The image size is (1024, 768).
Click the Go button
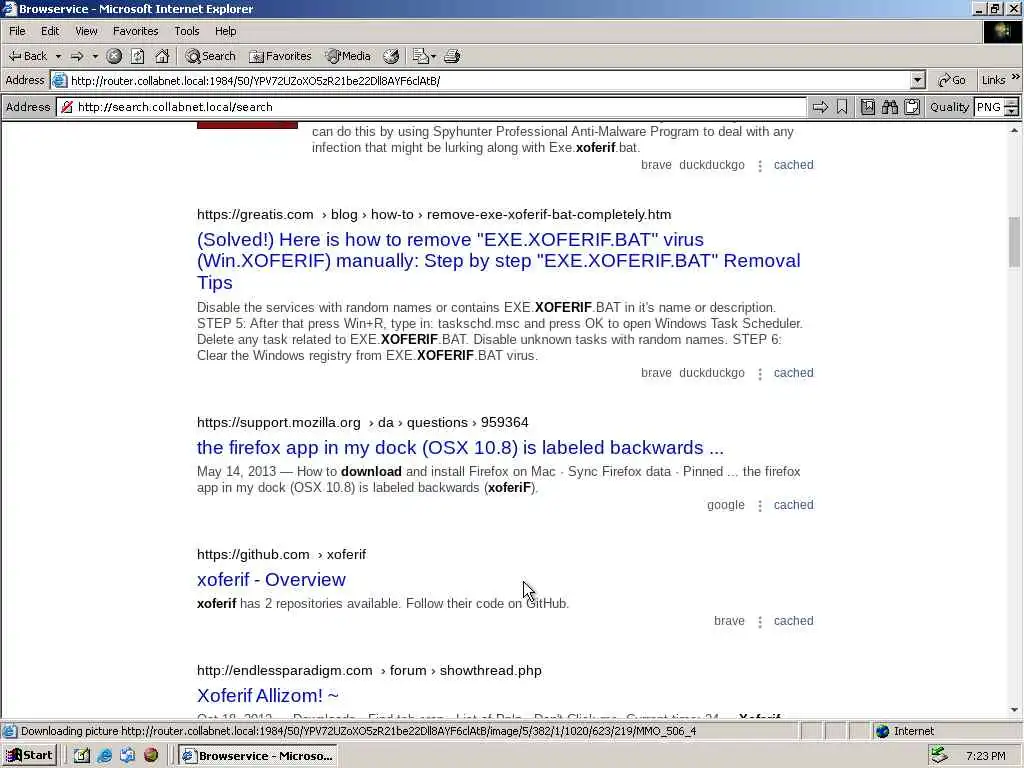tap(952, 80)
